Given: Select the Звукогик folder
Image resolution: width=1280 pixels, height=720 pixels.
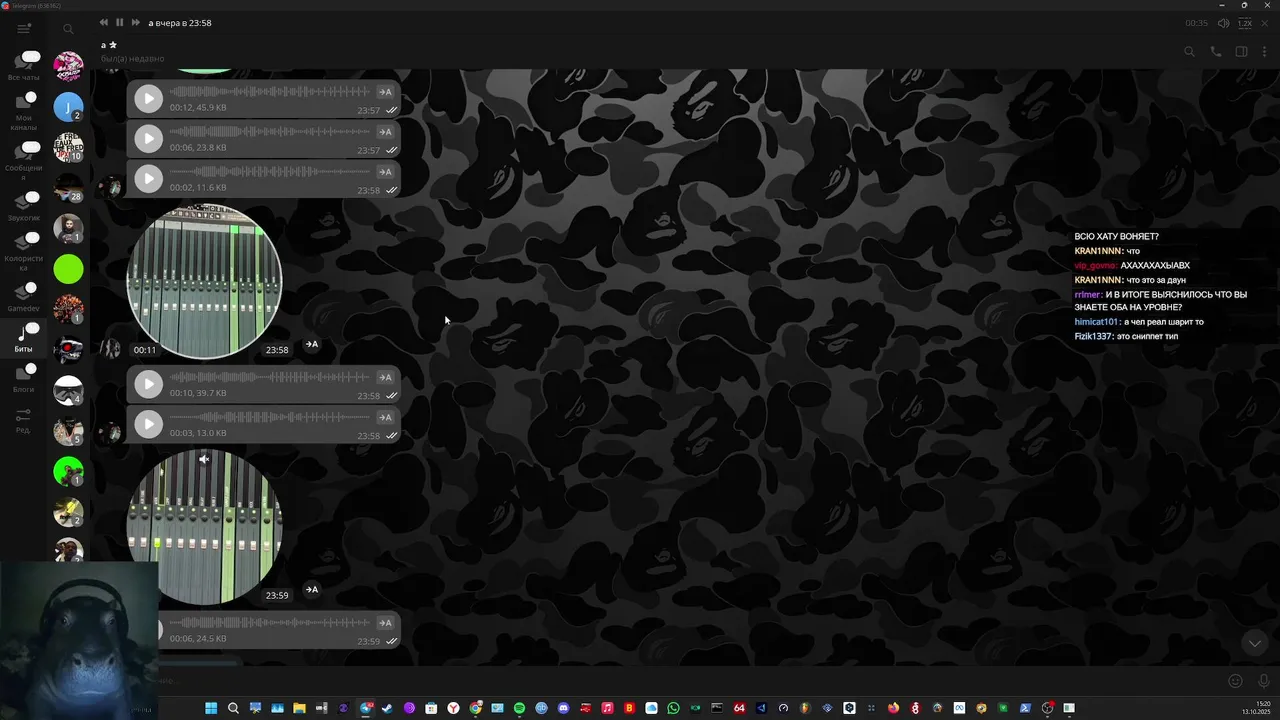Looking at the screenshot, I should 24,206.
